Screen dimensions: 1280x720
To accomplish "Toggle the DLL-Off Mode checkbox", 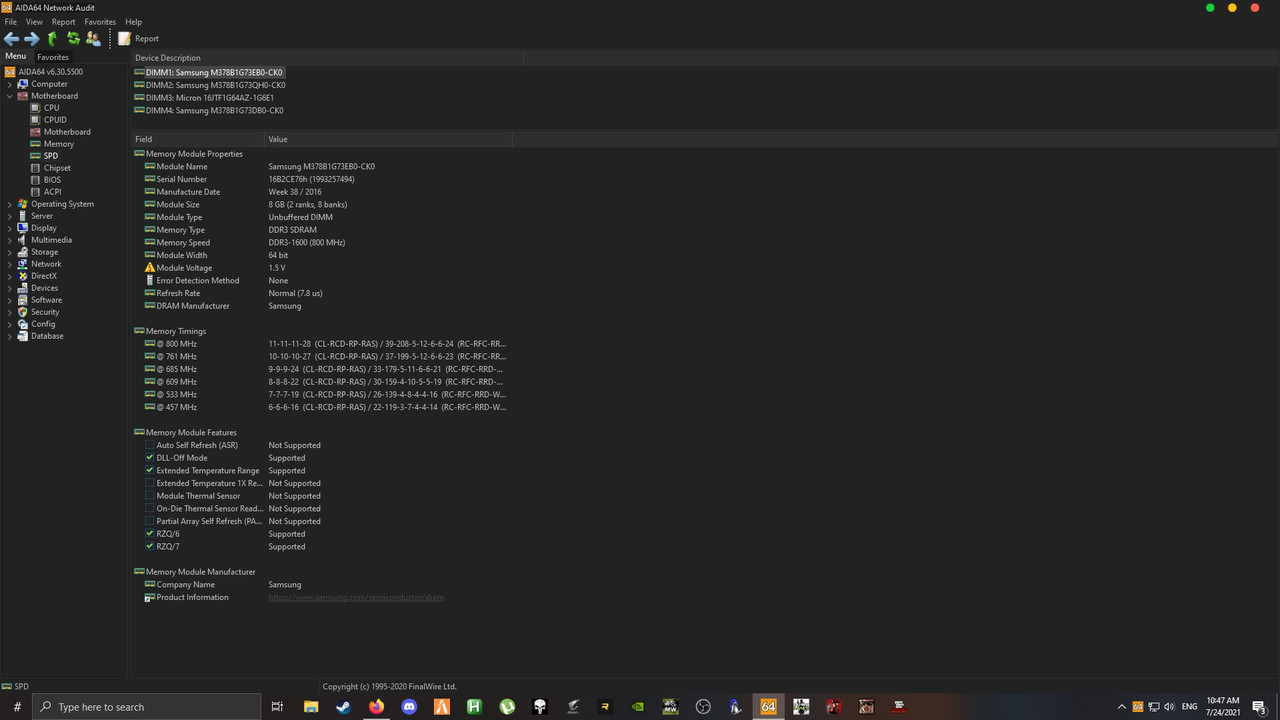I will tap(150, 458).
